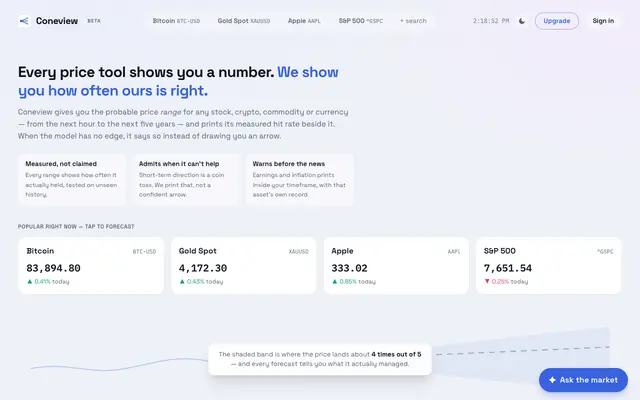The image size is (640, 400).
Task: Click the Measured, not claimed card
Action: [x=72, y=180]
